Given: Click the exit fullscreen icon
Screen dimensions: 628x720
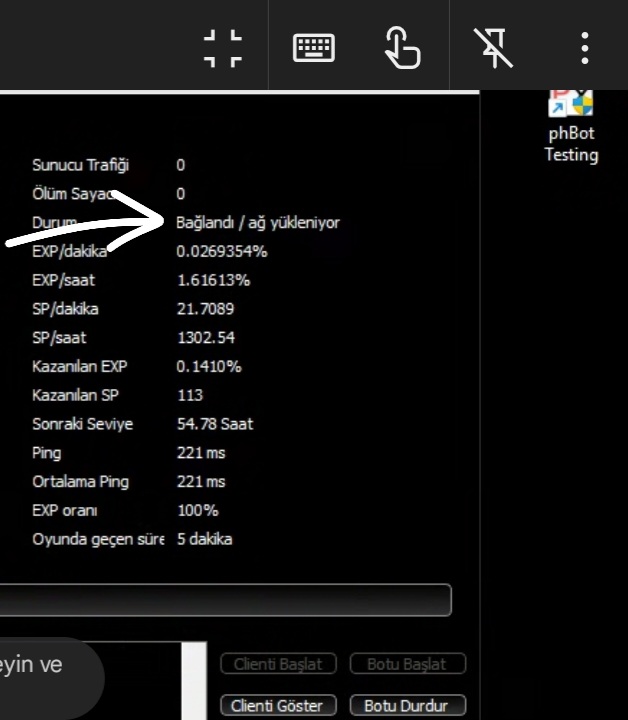Looking at the screenshot, I should click(222, 47).
